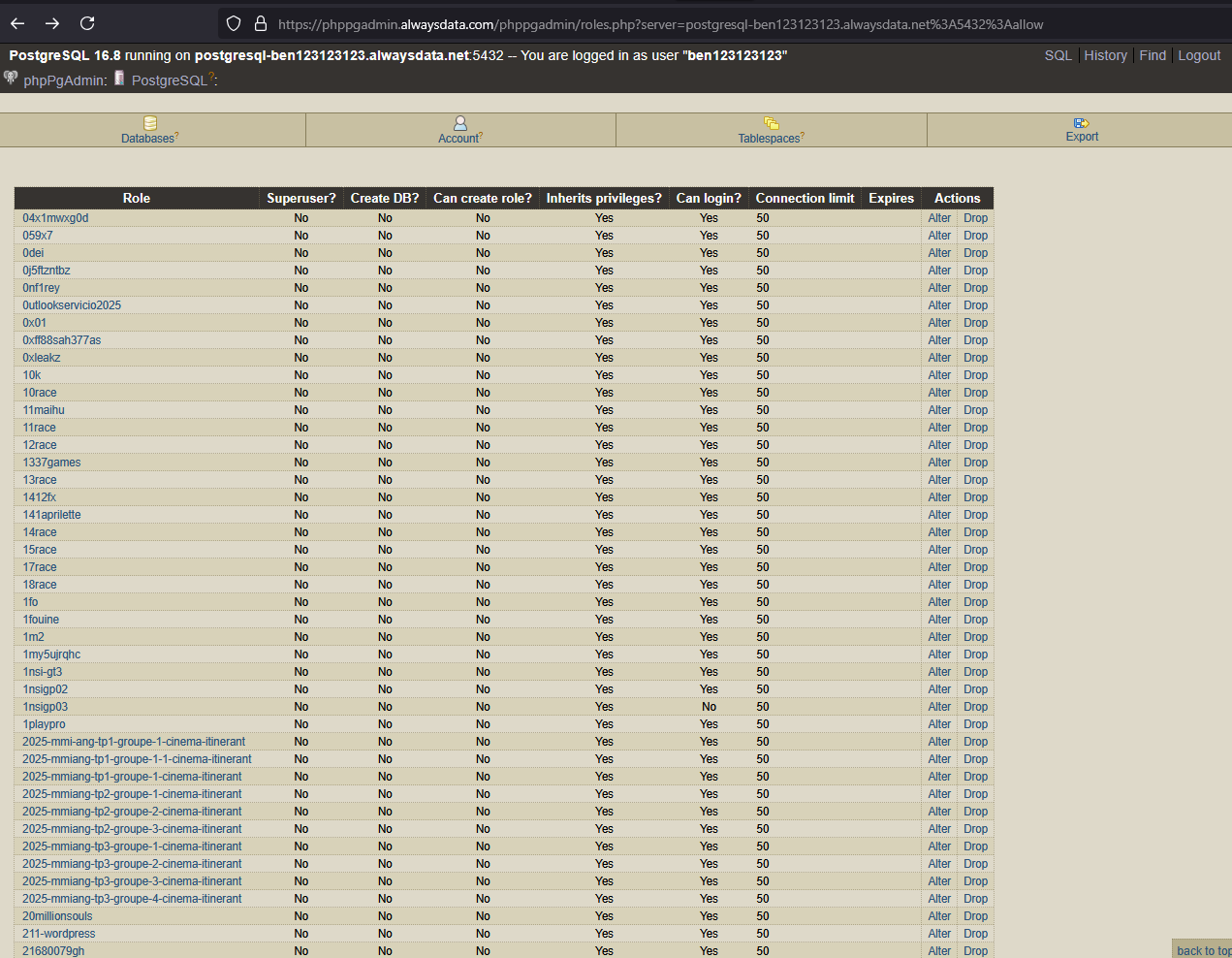Image resolution: width=1232 pixels, height=958 pixels.
Task: Drop the role 1337games
Action: (x=975, y=463)
